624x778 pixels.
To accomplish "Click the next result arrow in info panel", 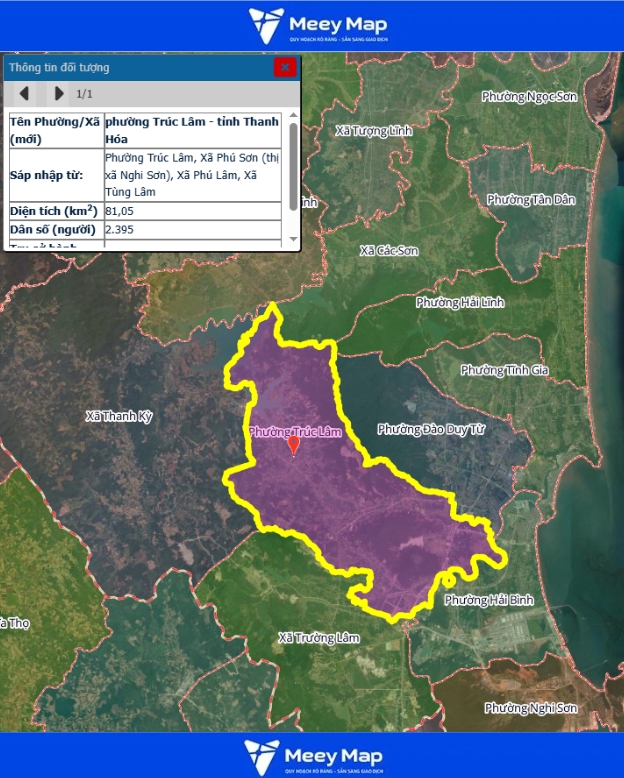I will (59, 94).
